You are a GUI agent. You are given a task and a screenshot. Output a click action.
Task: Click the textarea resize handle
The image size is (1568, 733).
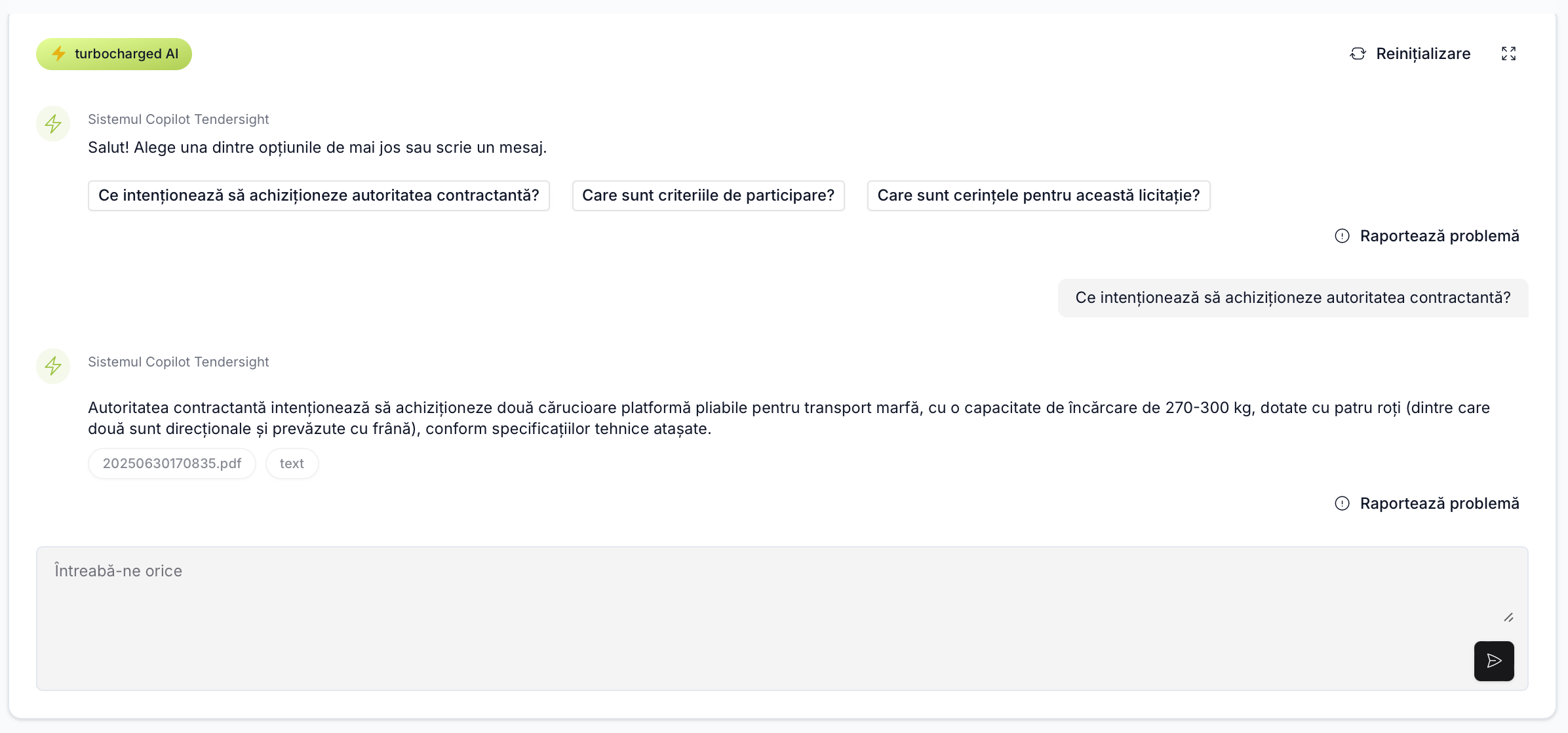pos(1508,618)
